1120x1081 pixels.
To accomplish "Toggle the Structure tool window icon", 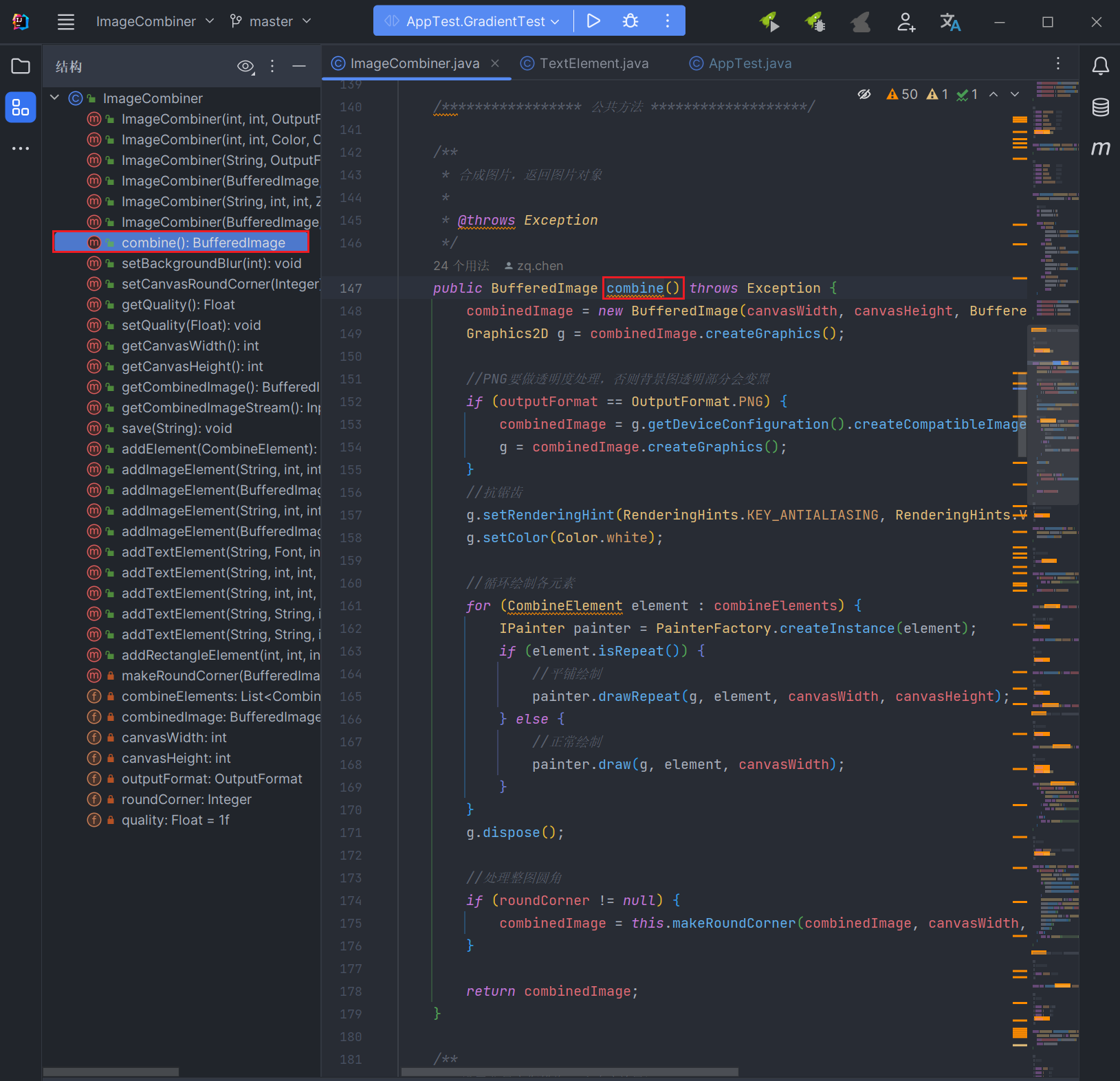I will (21, 107).
